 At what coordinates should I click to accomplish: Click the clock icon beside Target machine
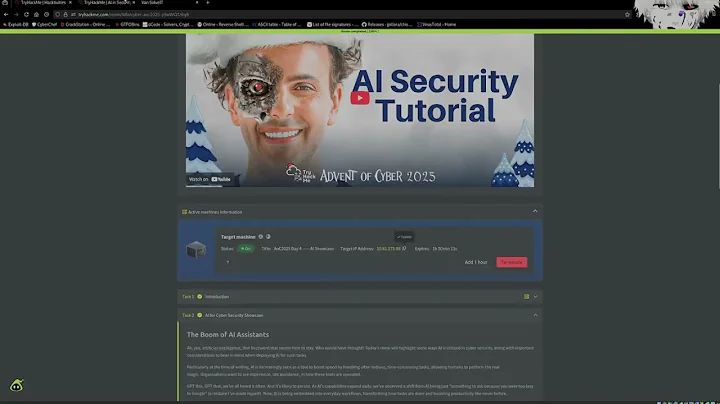(268, 237)
